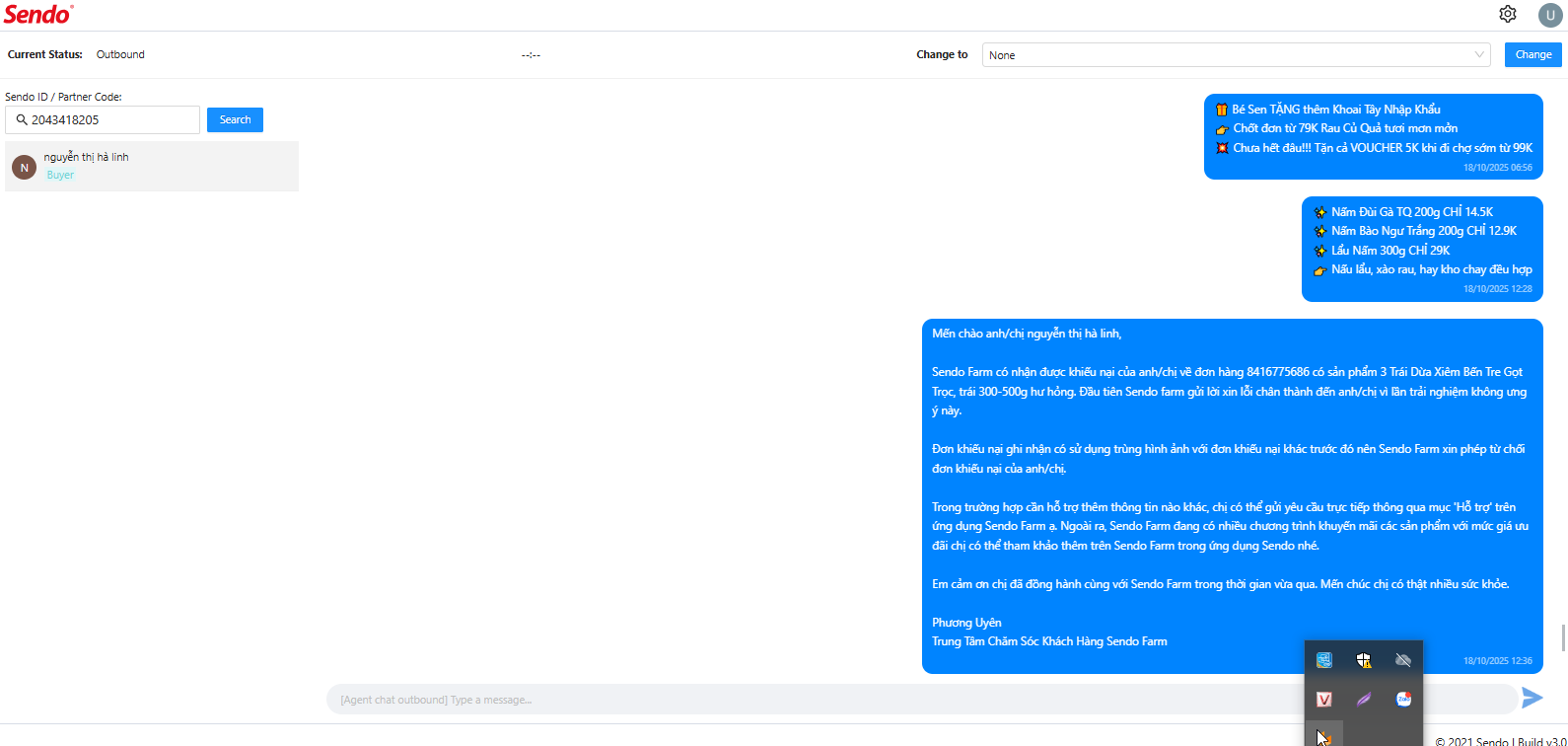This screenshot has width=1568, height=746.
Task: Click the signature 'Phương Uyên'
Action: (966, 623)
